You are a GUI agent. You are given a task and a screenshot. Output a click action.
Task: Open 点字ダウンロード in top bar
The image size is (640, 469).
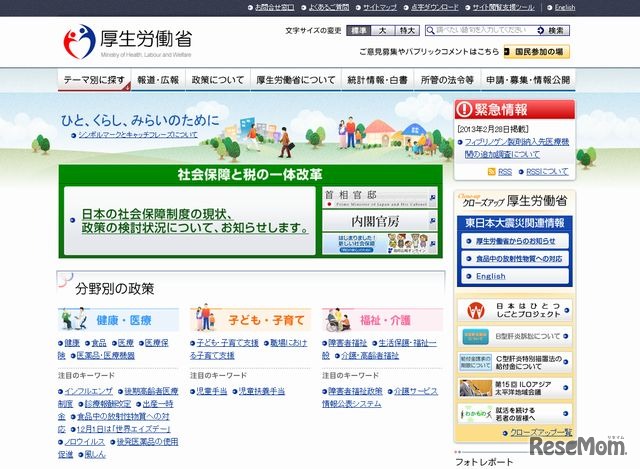point(434,7)
